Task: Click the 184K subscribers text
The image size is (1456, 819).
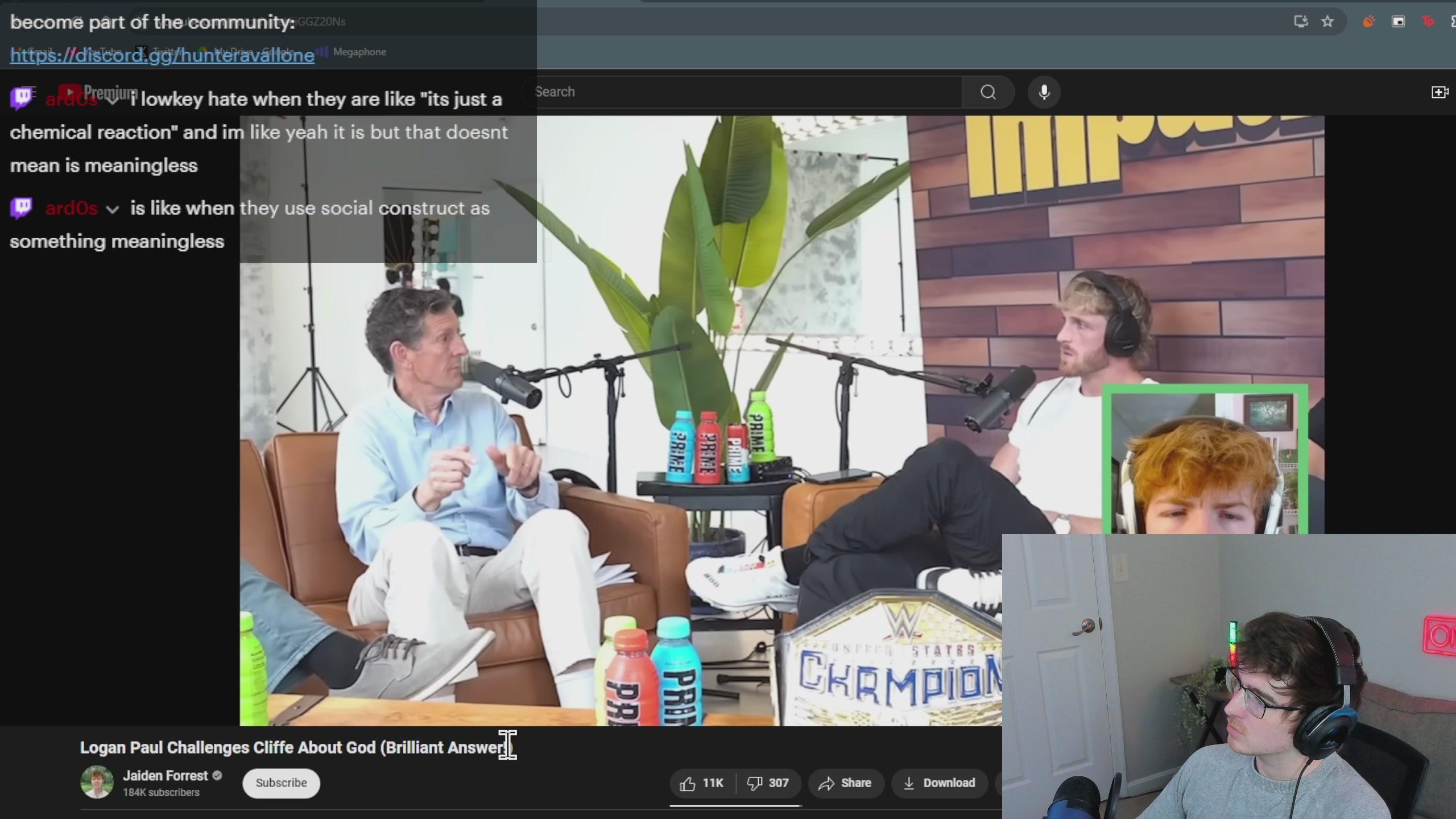Action: (161, 793)
